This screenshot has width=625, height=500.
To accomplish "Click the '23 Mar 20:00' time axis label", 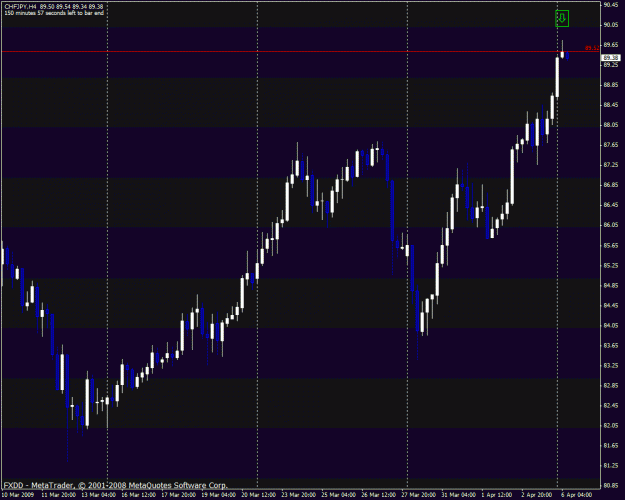I will click(x=299, y=495).
